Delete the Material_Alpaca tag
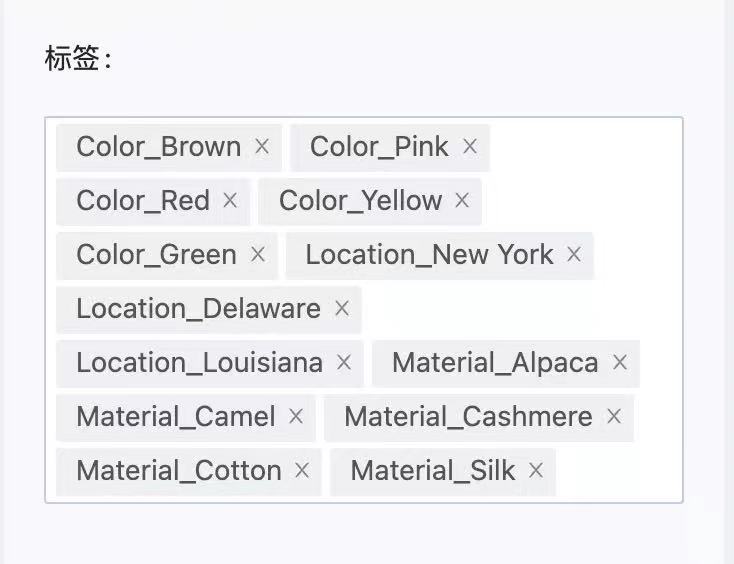The image size is (734, 564). click(620, 363)
